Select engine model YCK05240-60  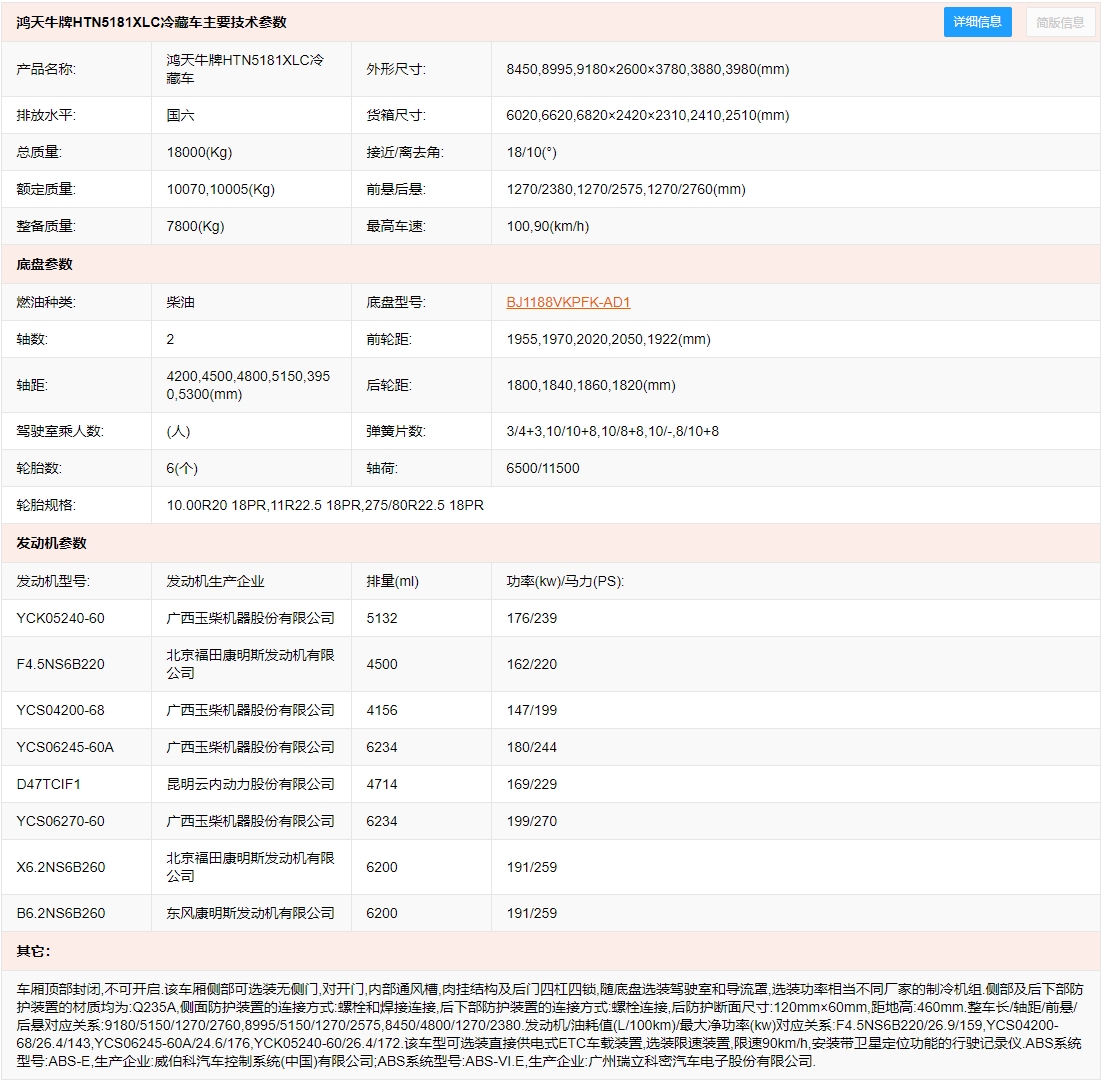click(x=61, y=619)
